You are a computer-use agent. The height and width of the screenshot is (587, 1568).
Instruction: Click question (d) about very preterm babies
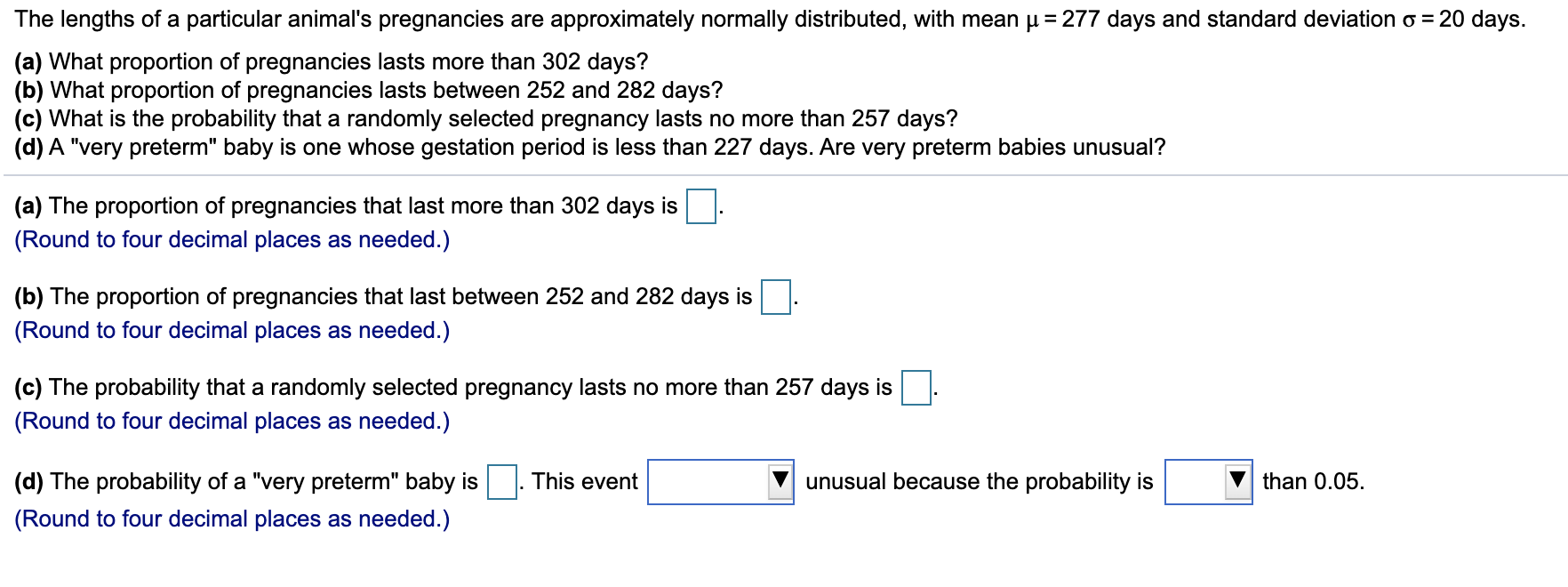coord(590,147)
